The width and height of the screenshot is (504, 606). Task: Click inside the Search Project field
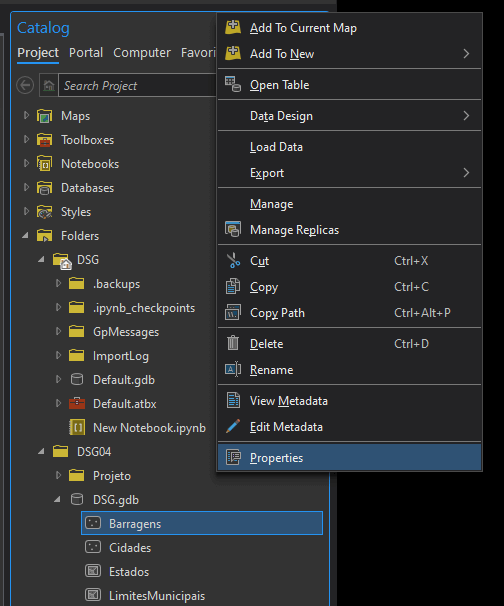tap(137, 85)
